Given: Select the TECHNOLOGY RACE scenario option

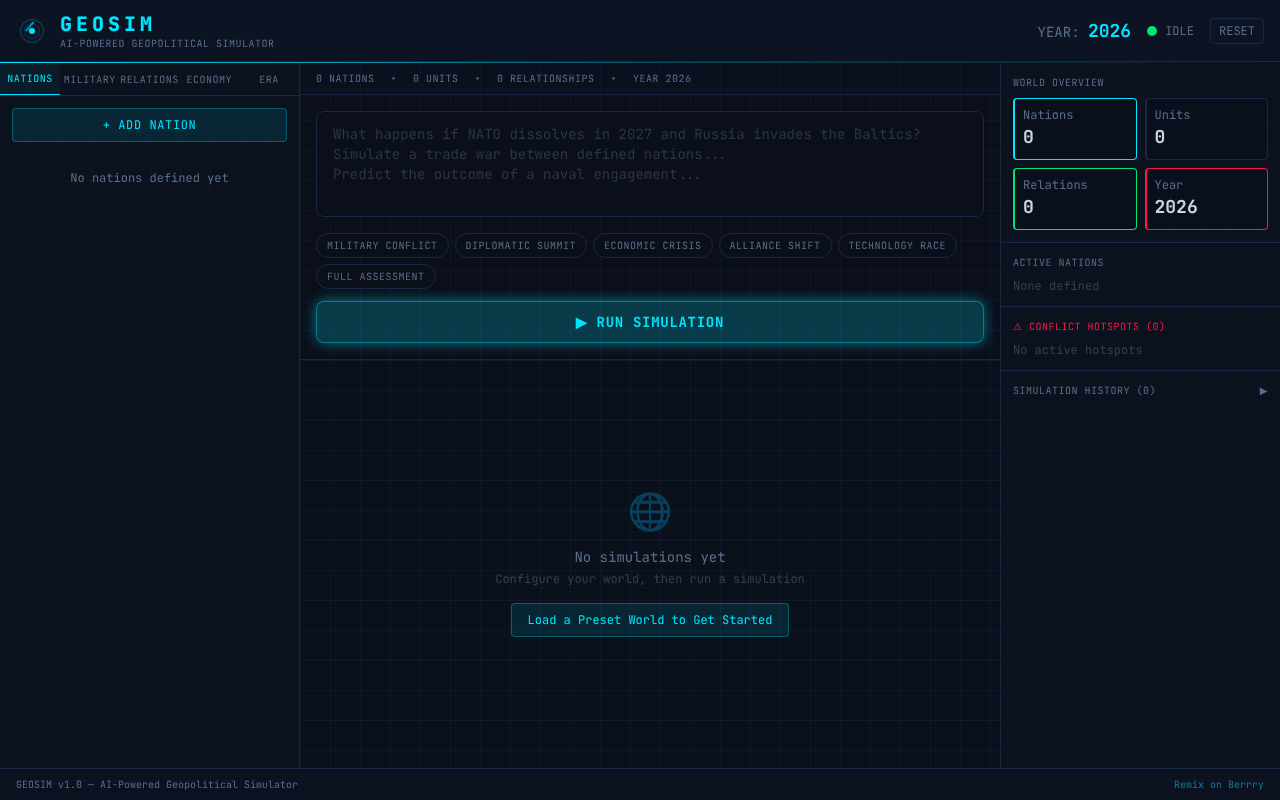Looking at the screenshot, I should 897,245.
